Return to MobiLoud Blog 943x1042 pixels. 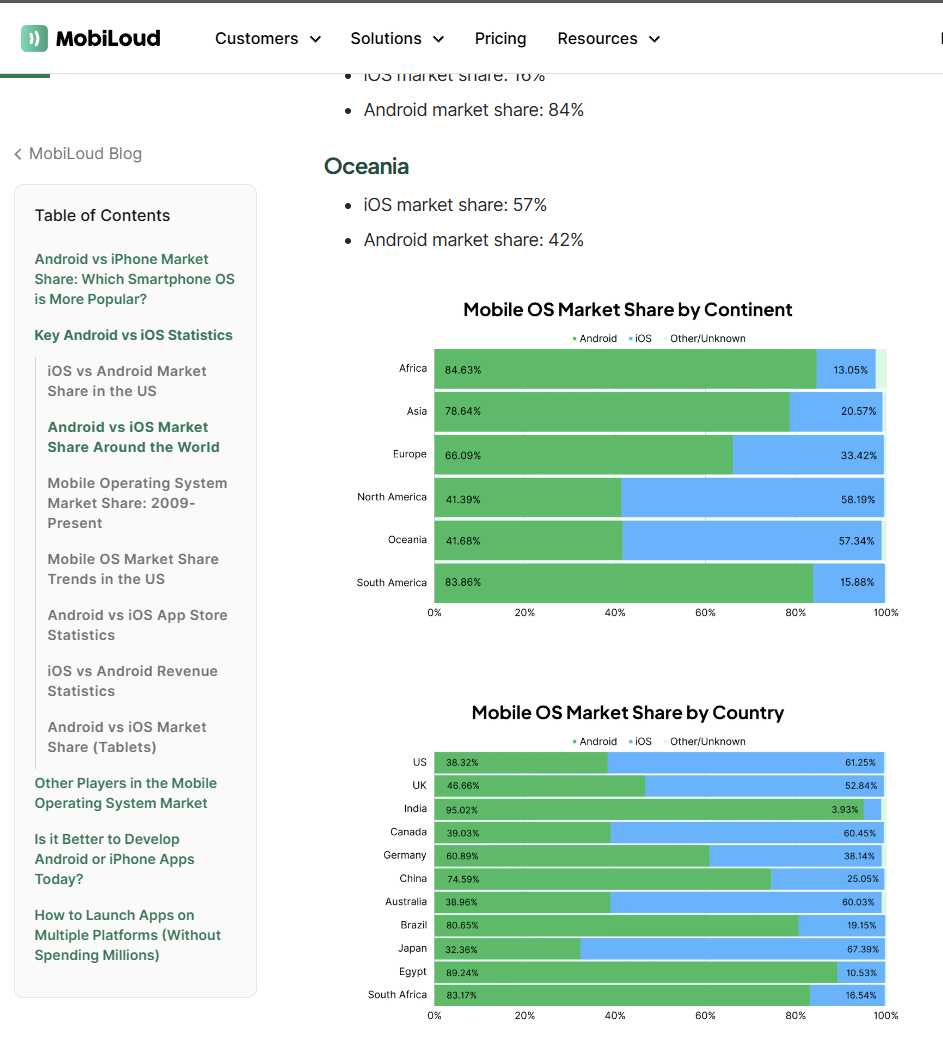(85, 154)
